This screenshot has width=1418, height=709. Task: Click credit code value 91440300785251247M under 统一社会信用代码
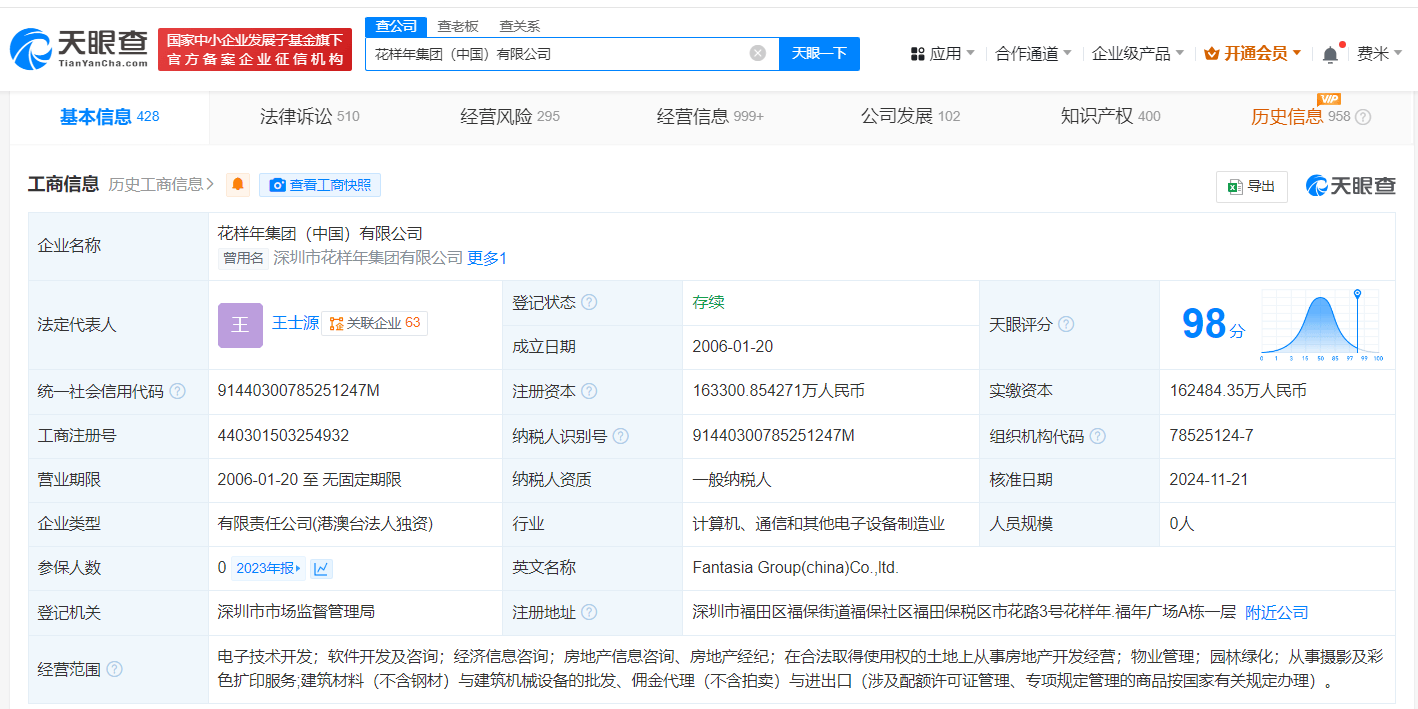tap(298, 391)
